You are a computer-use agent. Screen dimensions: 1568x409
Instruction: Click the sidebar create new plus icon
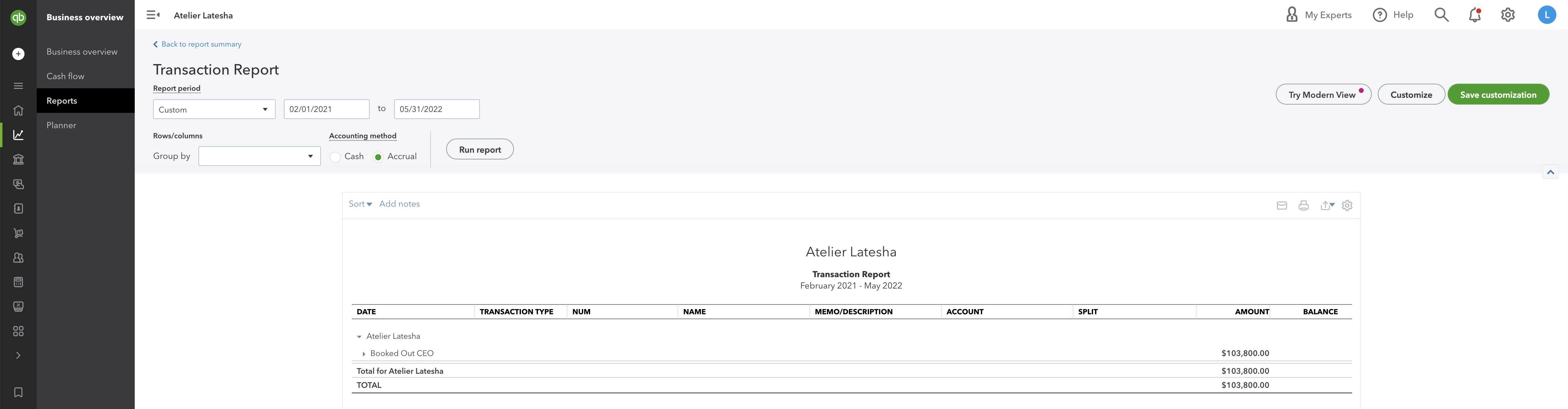point(18,54)
